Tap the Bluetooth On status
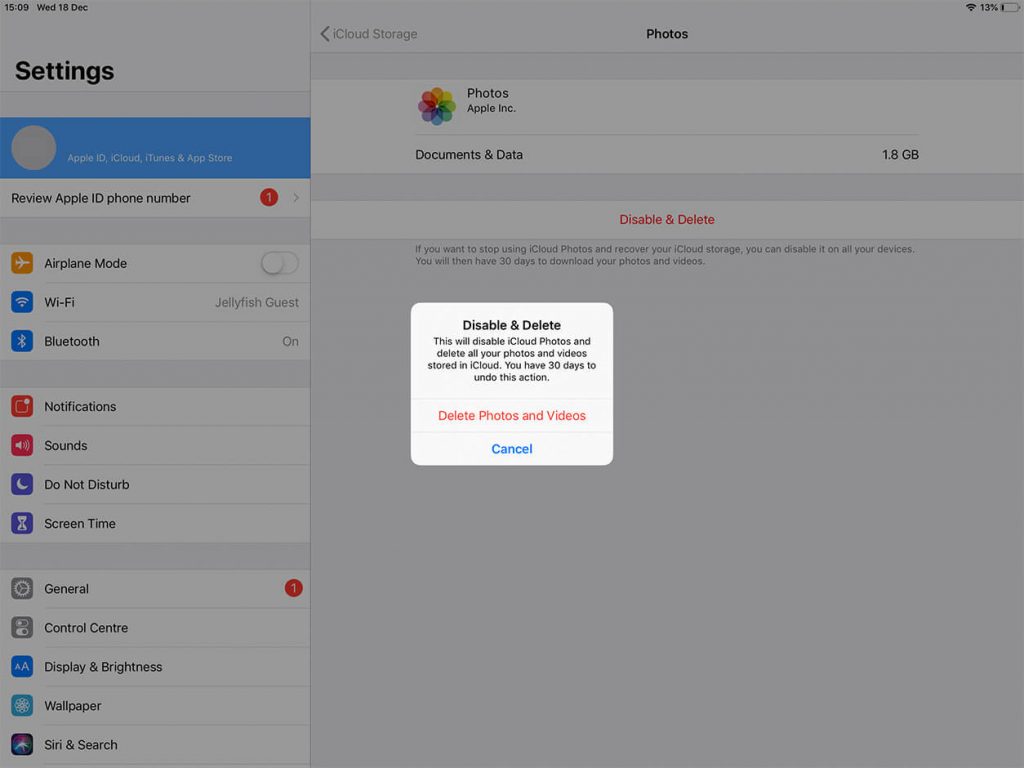 point(291,341)
